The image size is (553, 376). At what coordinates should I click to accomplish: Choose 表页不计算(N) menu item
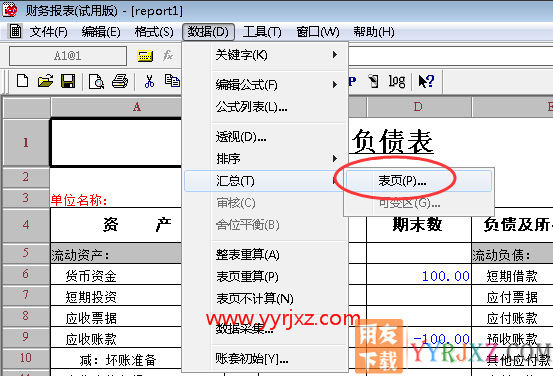pos(266,299)
